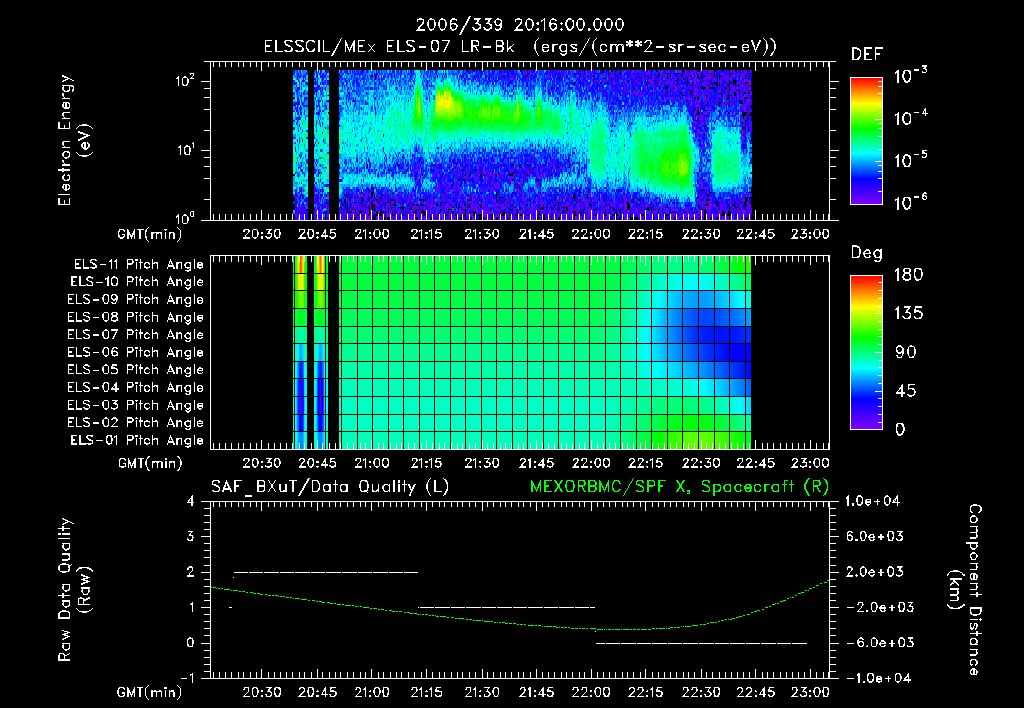
Task: Click the "Raw Data Quality (Raw)" axis label
Action: (x=74, y=590)
